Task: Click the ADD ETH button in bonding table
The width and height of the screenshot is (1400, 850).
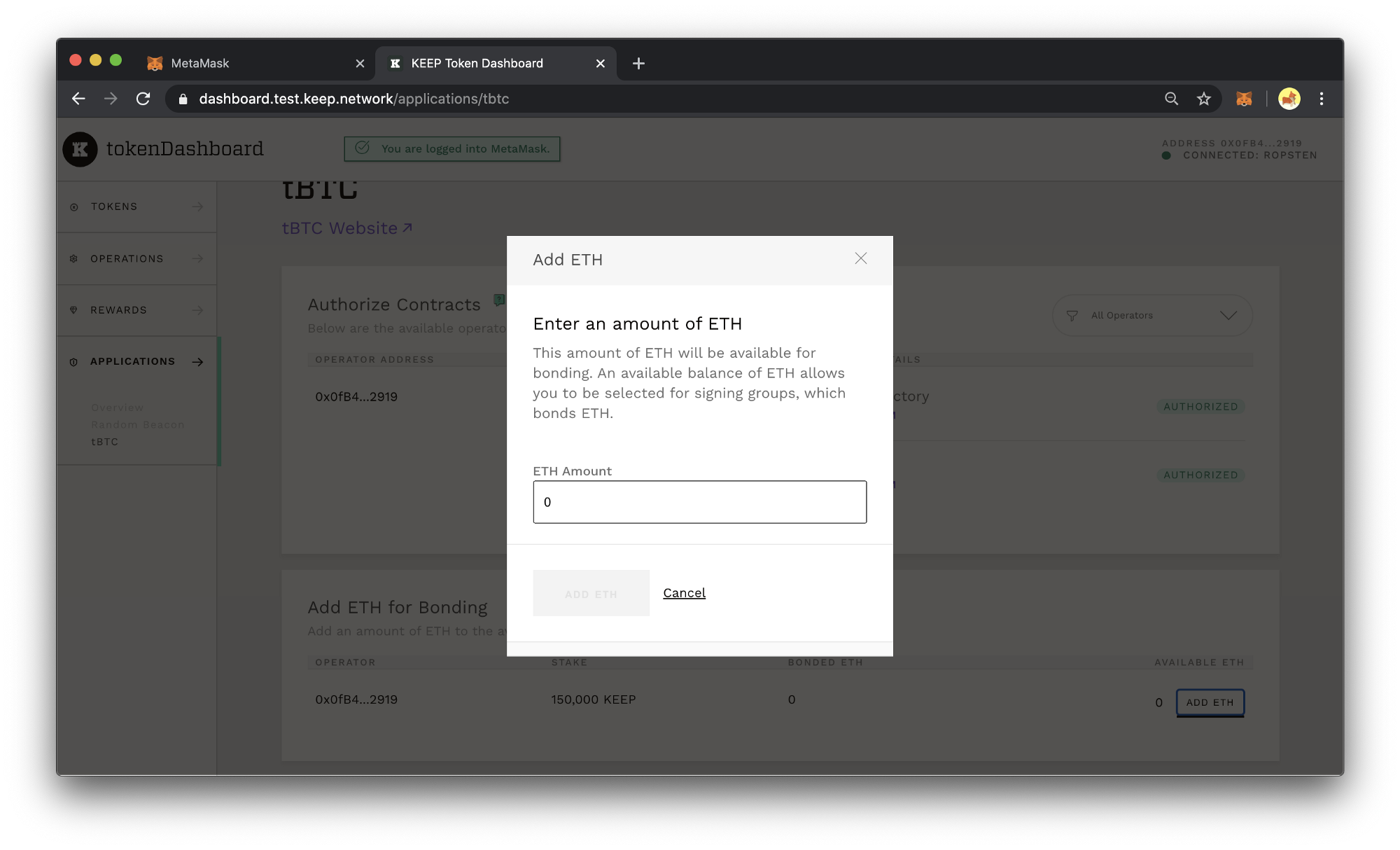Action: tap(1210, 702)
